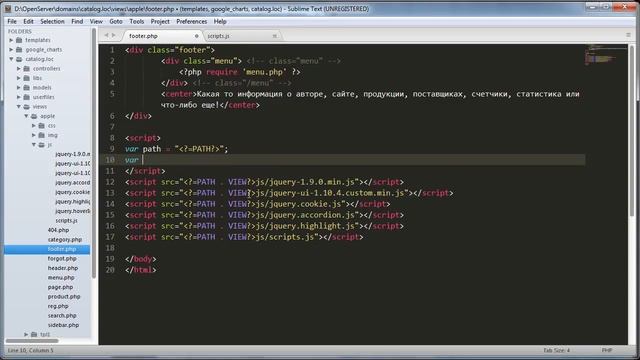Open menu.php in the sidebar
Viewport: 640px width, 360px height.
pos(61,278)
